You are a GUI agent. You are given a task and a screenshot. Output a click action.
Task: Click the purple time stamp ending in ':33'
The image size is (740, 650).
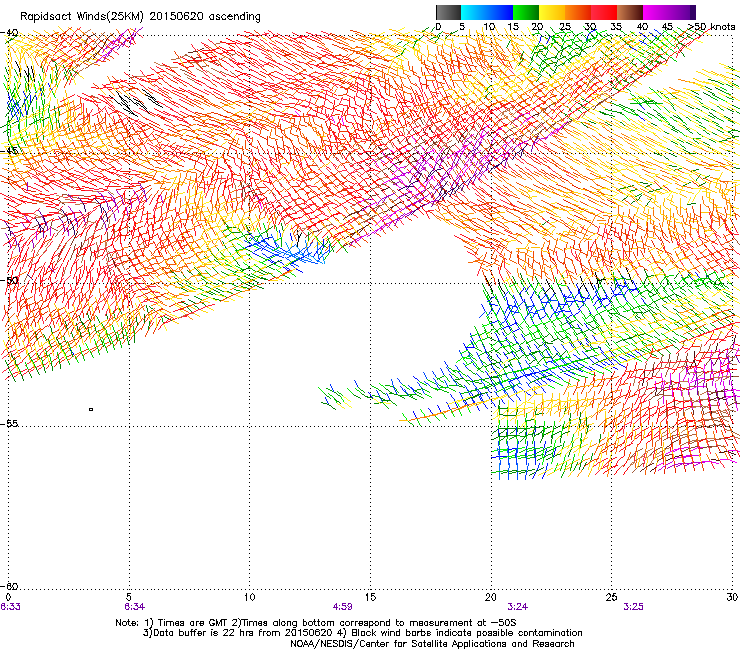coord(10,607)
